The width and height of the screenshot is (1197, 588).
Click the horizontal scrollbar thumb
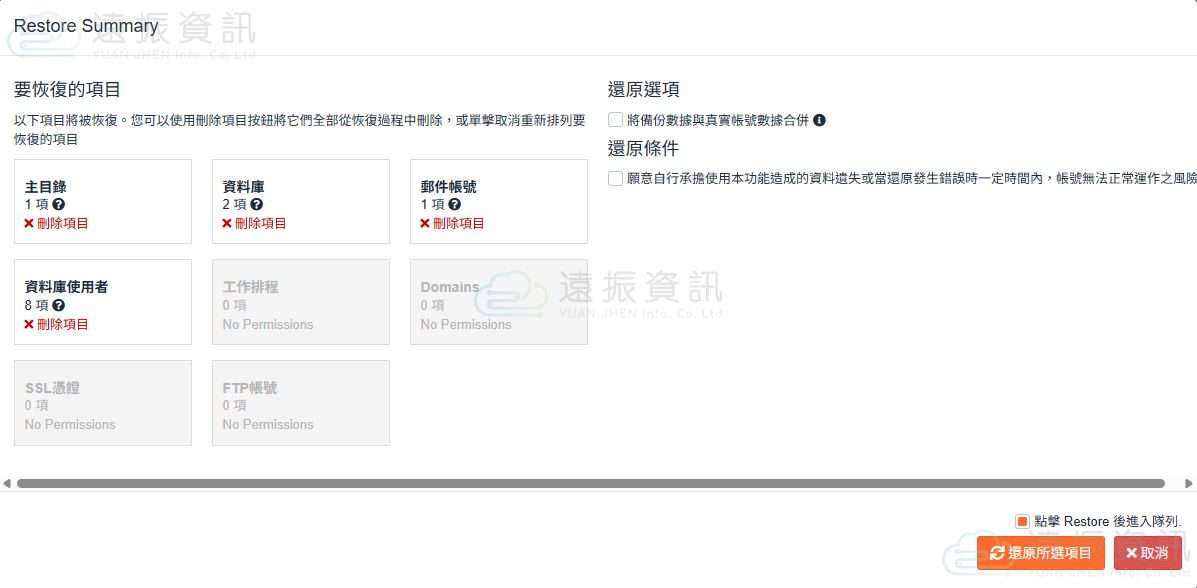[590, 483]
